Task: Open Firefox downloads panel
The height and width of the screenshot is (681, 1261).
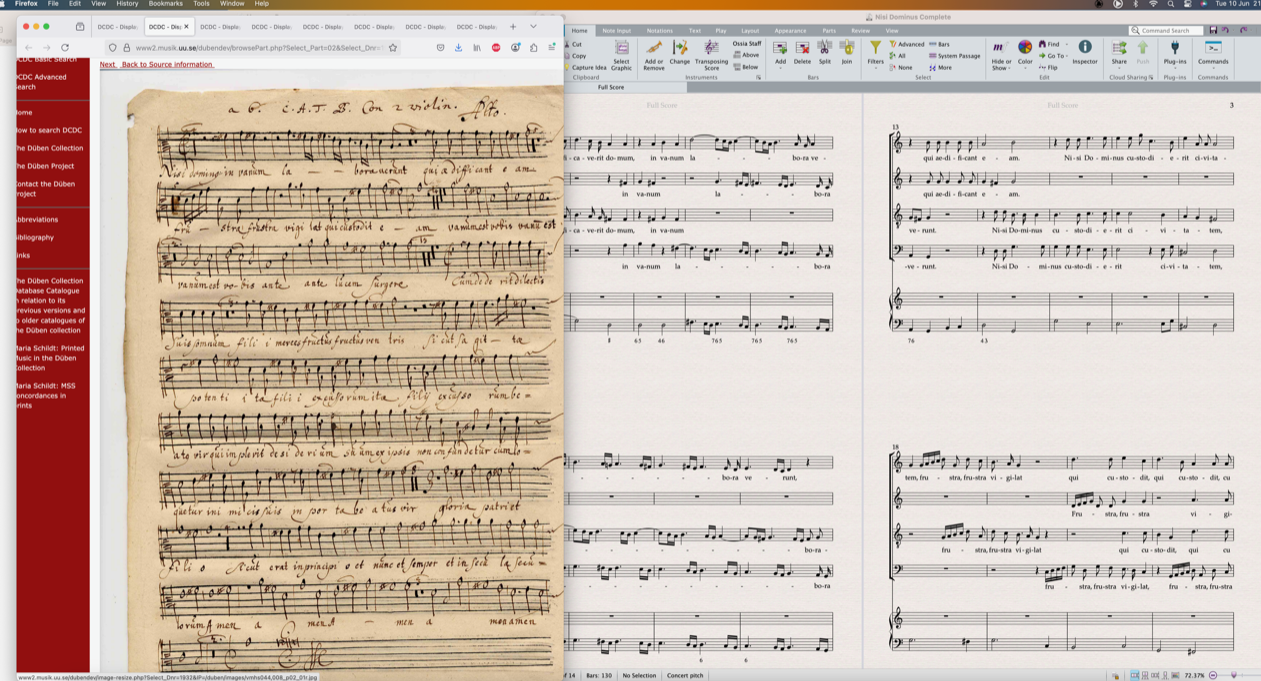Action: pyautogui.click(x=459, y=48)
